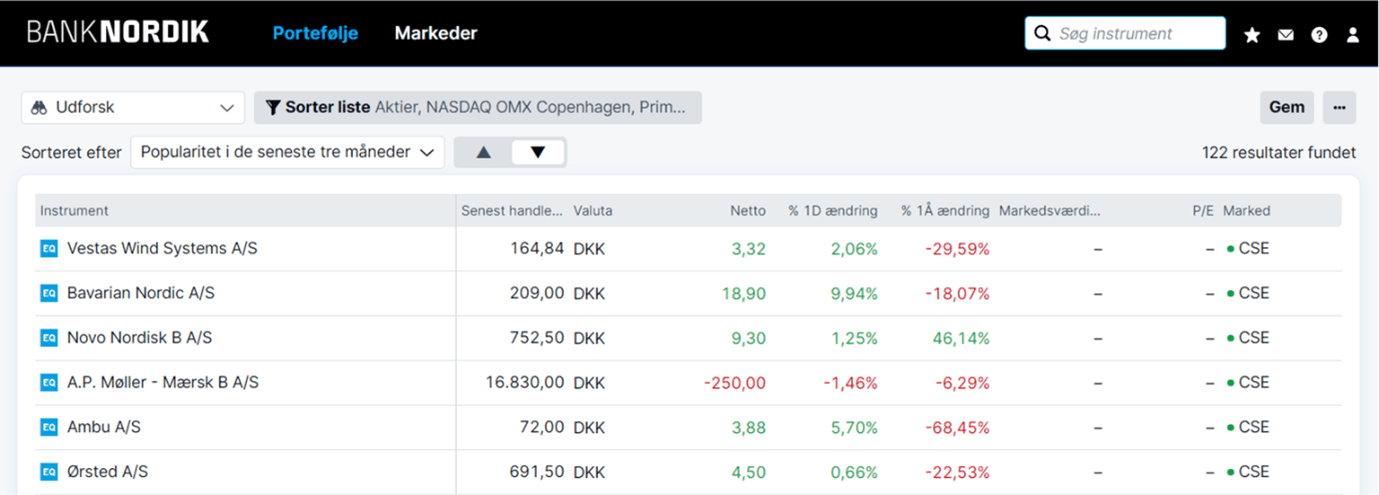Viewport: 1379px width, 495px height.
Task: Click the favorites star icon
Action: (x=1252, y=35)
